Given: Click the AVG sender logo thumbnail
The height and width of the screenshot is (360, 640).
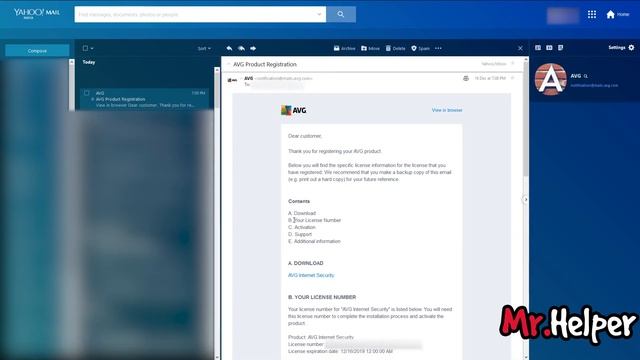Looking at the screenshot, I should (232, 80).
